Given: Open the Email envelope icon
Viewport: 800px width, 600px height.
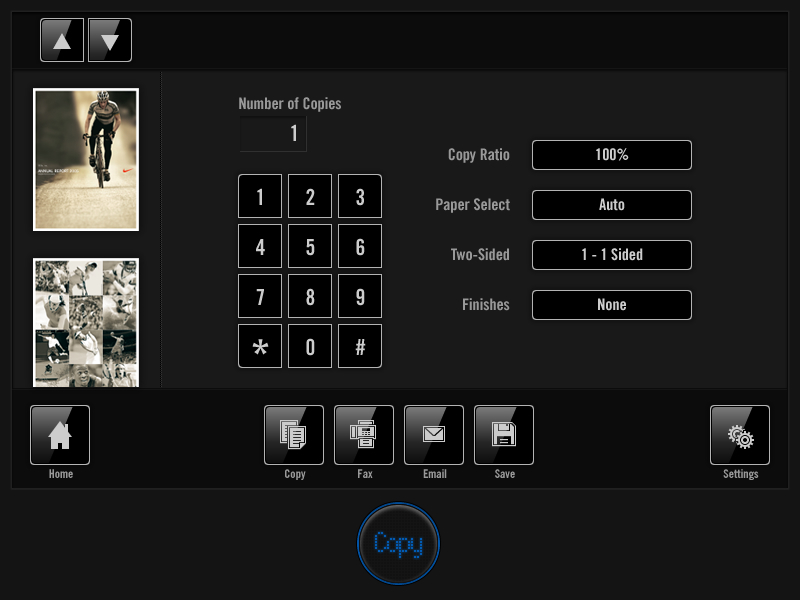Looking at the screenshot, I should click(434, 435).
